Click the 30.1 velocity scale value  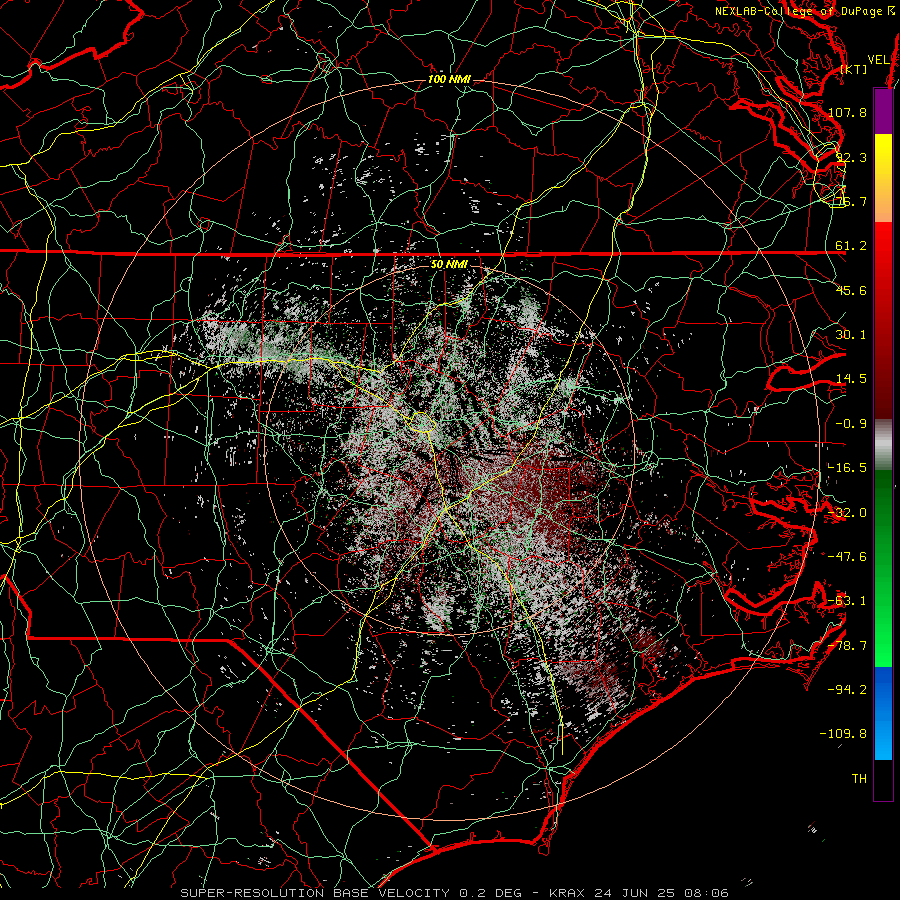(x=851, y=335)
